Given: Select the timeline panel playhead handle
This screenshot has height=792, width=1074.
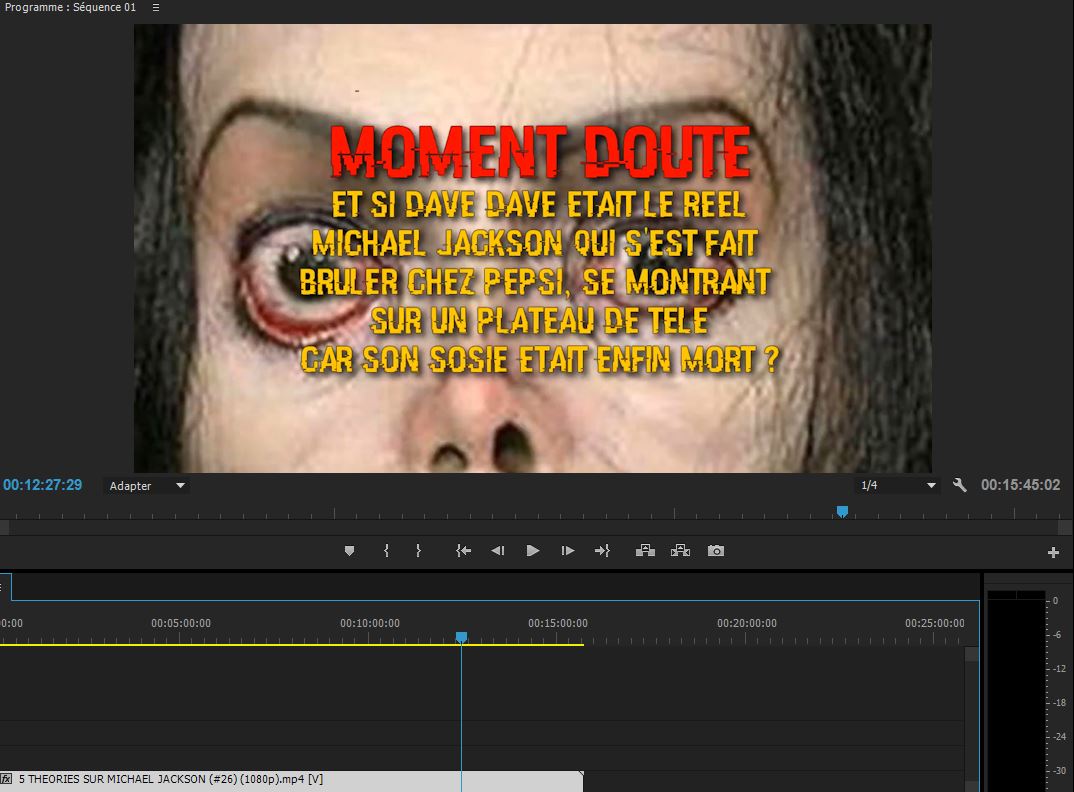Looking at the screenshot, I should pyautogui.click(x=462, y=637).
